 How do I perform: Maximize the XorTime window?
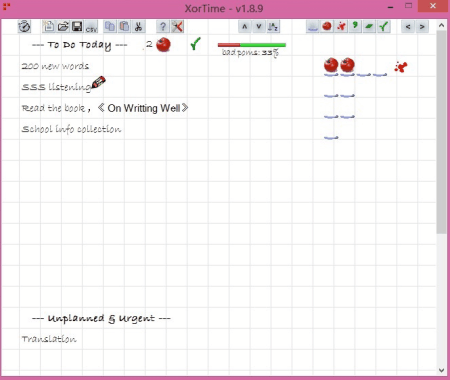[408, 6]
